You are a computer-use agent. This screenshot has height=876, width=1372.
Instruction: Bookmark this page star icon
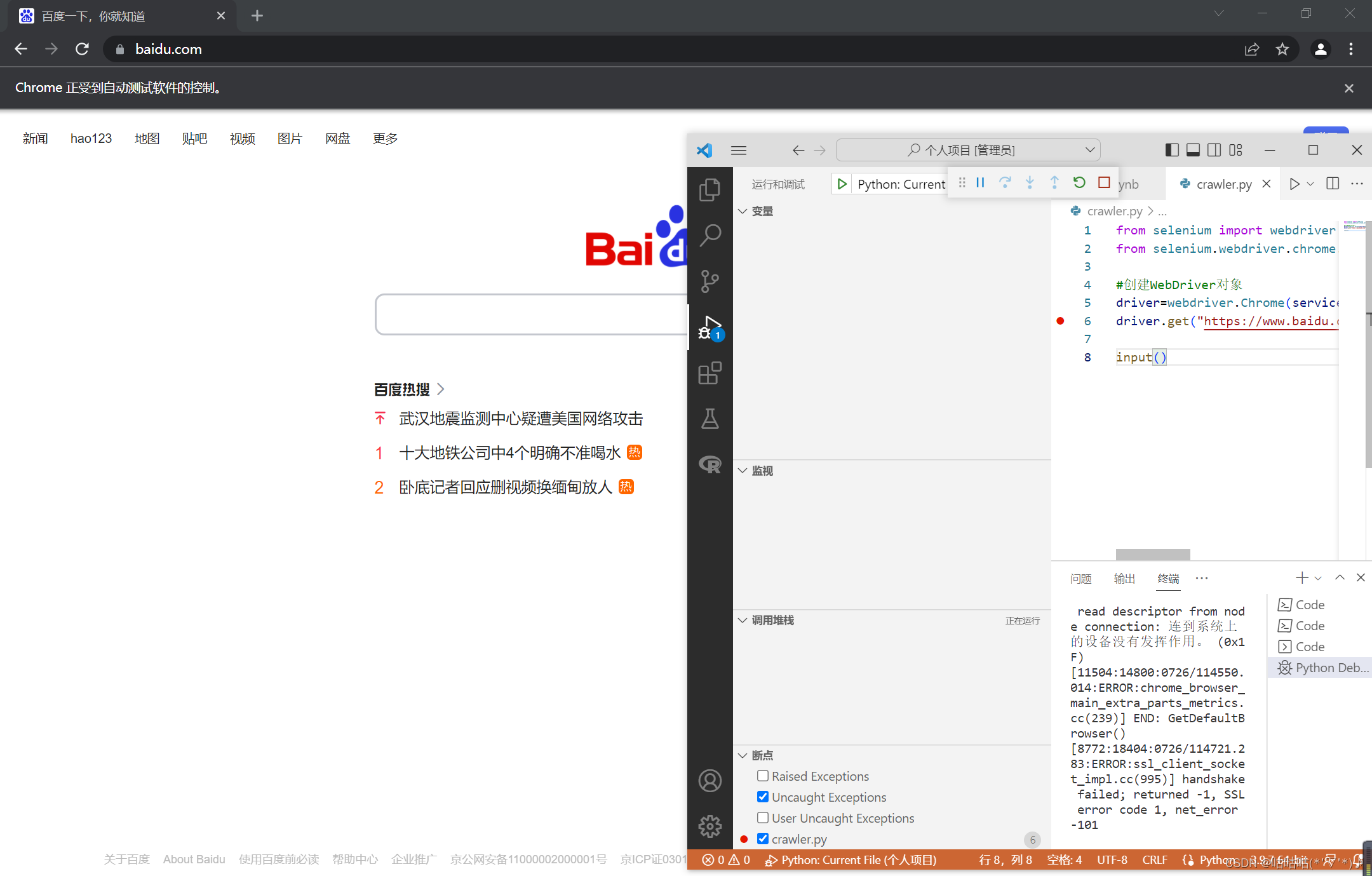pyautogui.click(x=1282, y=49)
